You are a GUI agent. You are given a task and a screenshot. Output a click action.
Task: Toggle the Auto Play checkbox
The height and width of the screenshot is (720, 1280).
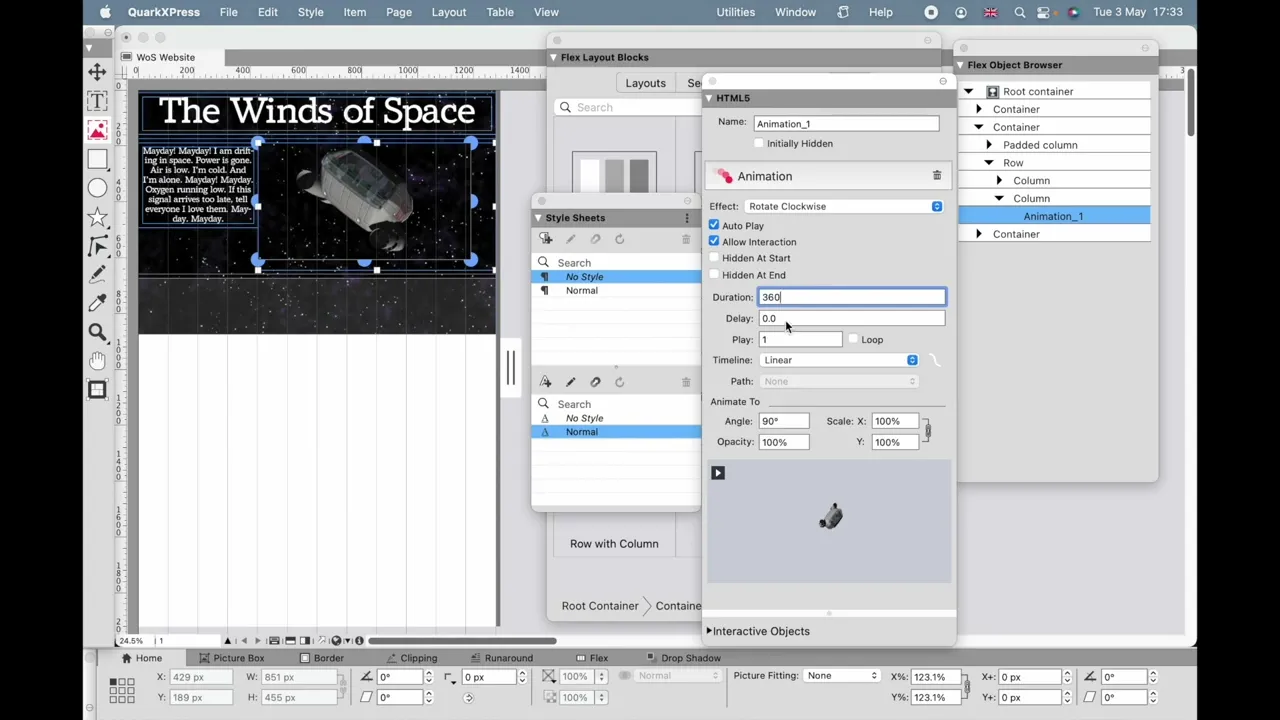(x=714, y=226)
